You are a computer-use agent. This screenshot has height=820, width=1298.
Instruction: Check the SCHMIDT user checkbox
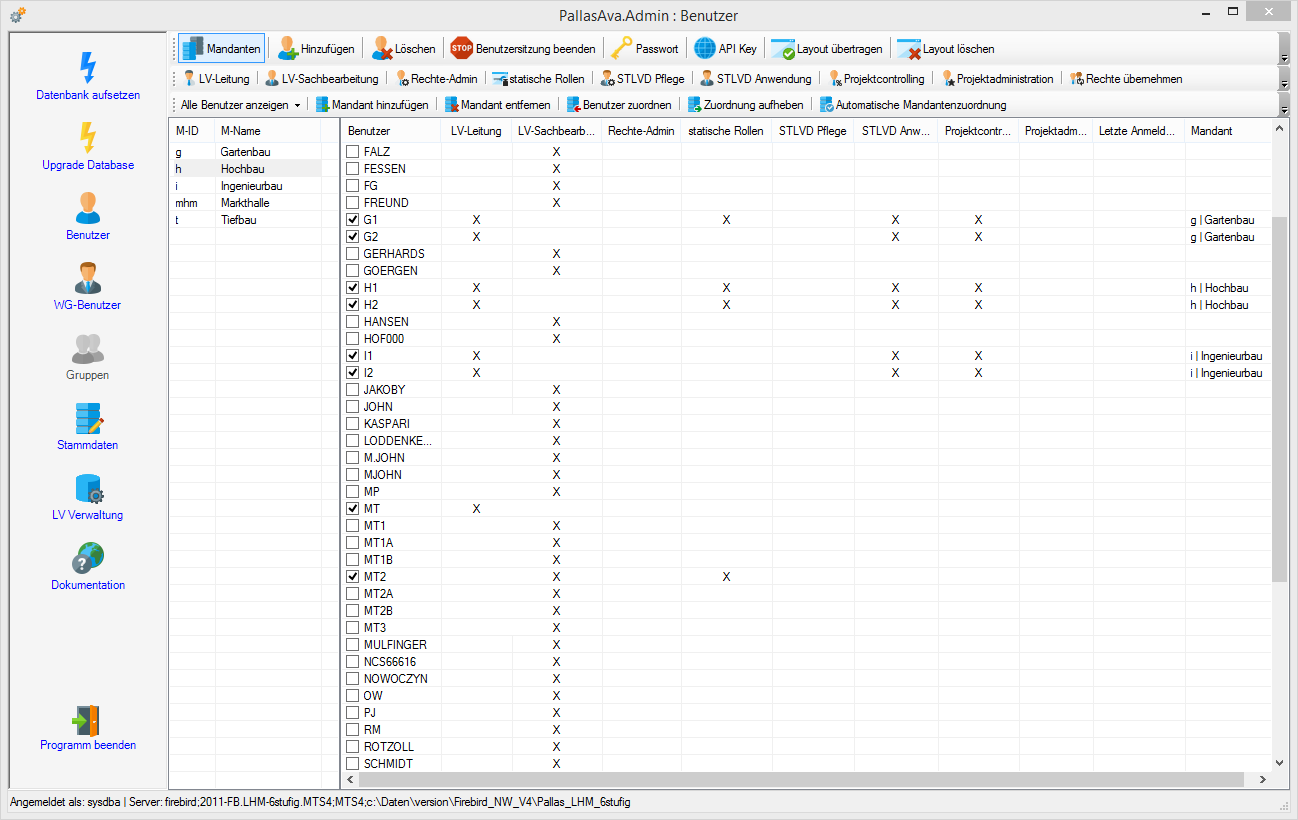[352, 763]
